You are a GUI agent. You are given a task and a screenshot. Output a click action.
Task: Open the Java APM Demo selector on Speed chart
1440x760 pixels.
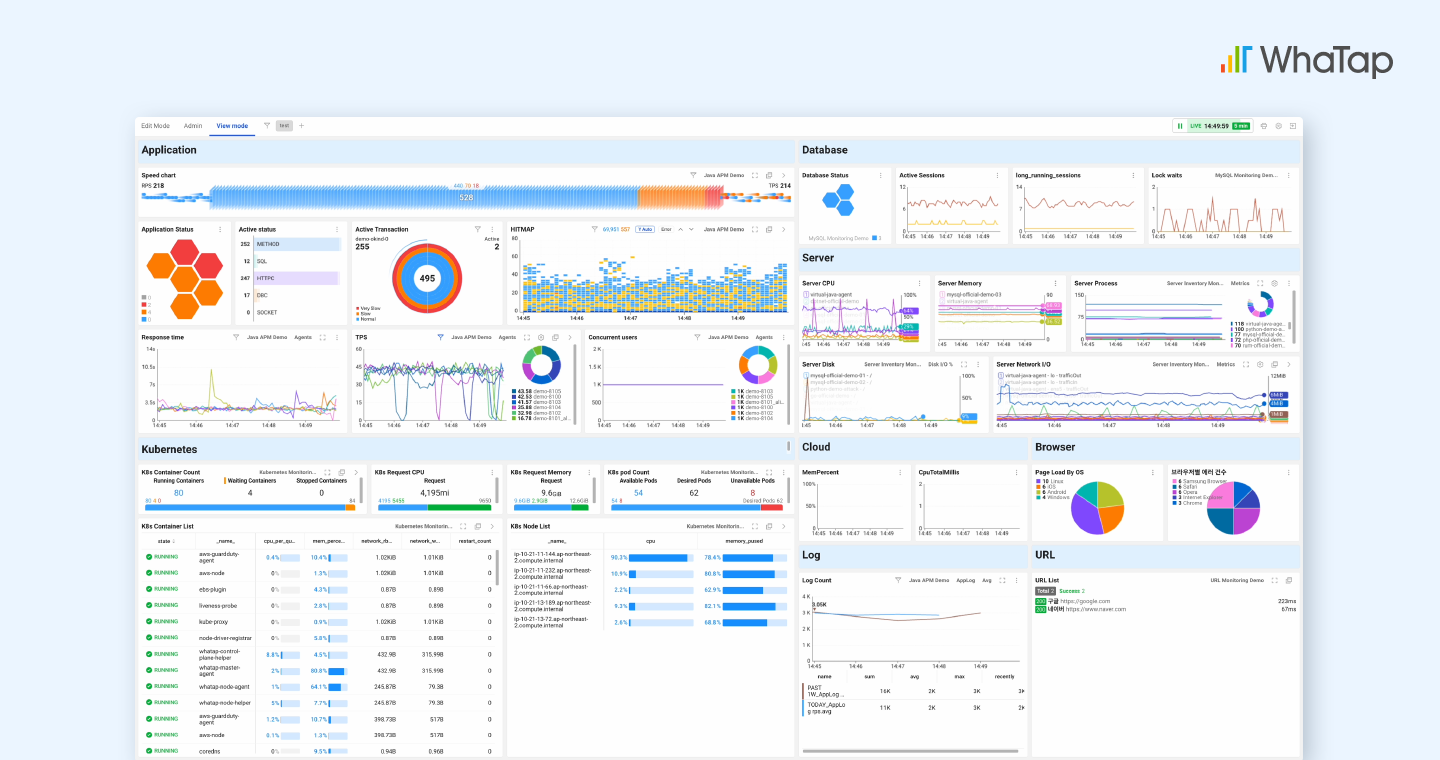pos(723,175)
